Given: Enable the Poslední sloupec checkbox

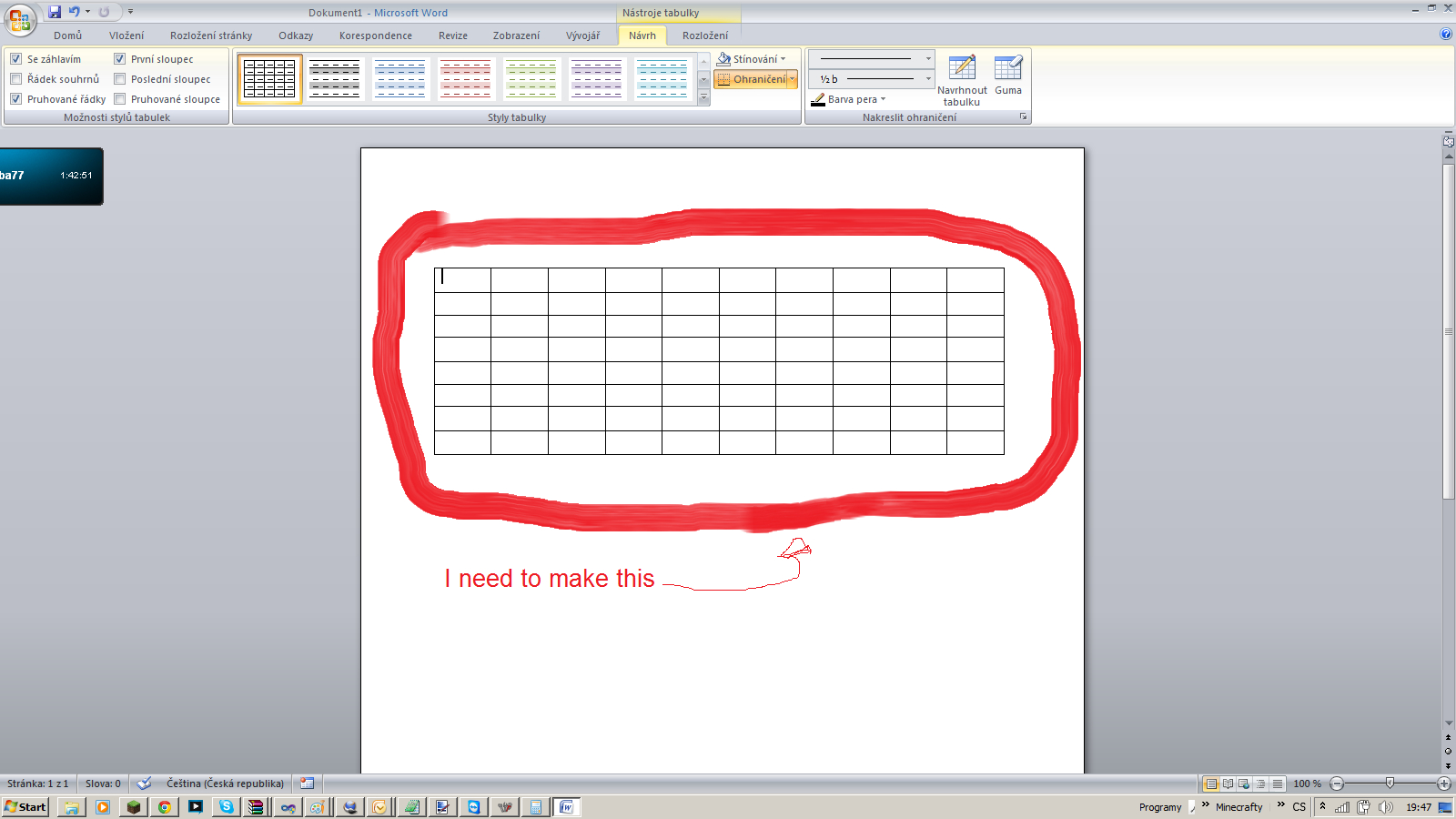Looking at the screenshot, I should pos(119,79).
